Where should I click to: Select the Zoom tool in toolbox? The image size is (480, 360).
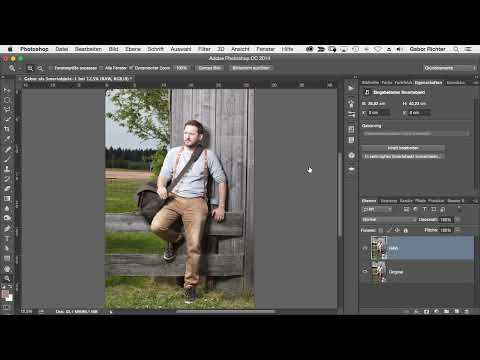point(7,278)
